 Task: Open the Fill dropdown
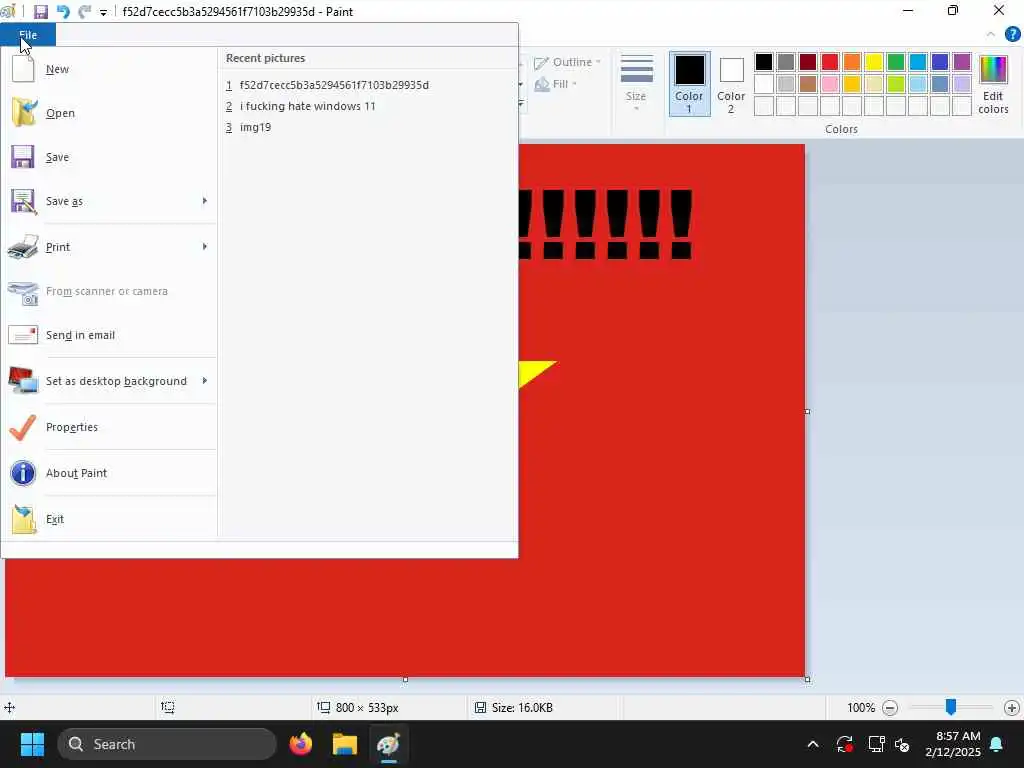pos(556,84)
